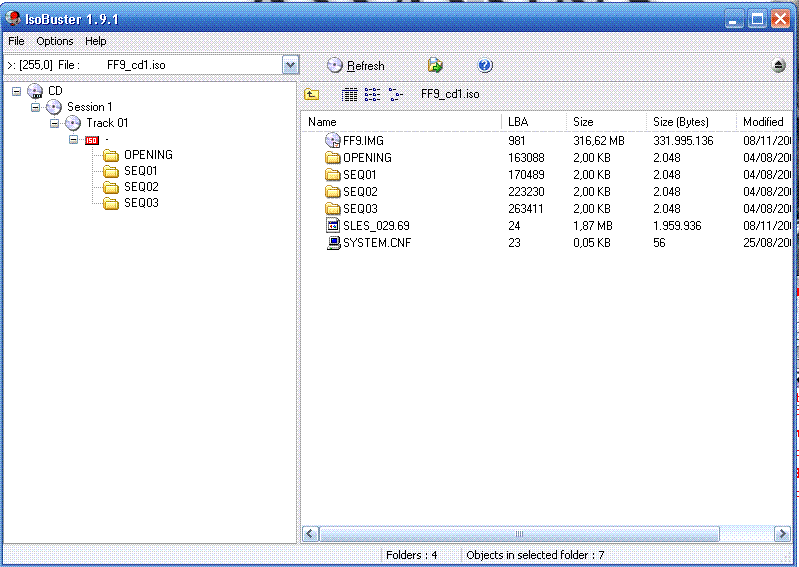799x567 pixels.
Task: Click the 1.959.936 byte size cell
Action: point(677,226)
